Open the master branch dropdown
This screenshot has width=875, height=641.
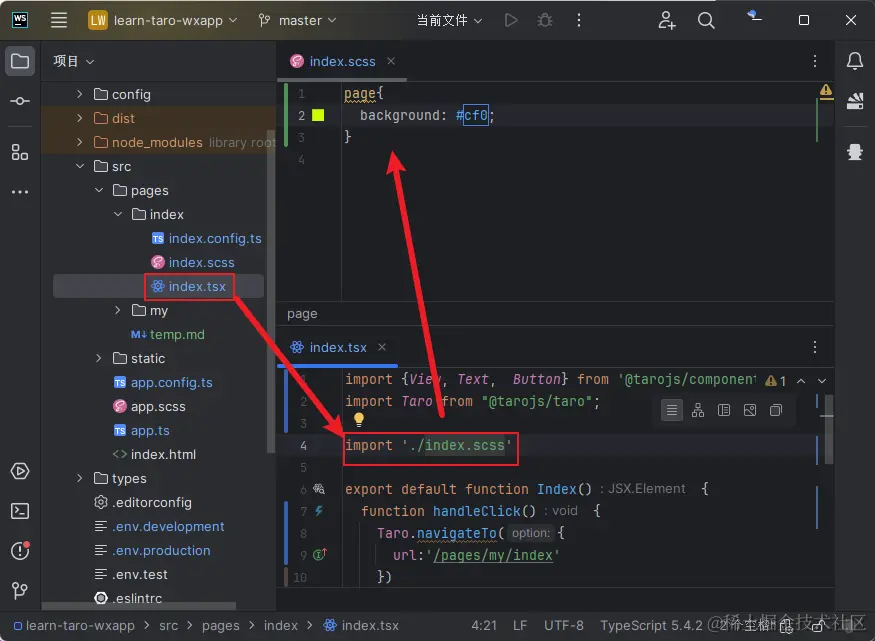click(x=298, y=21)
